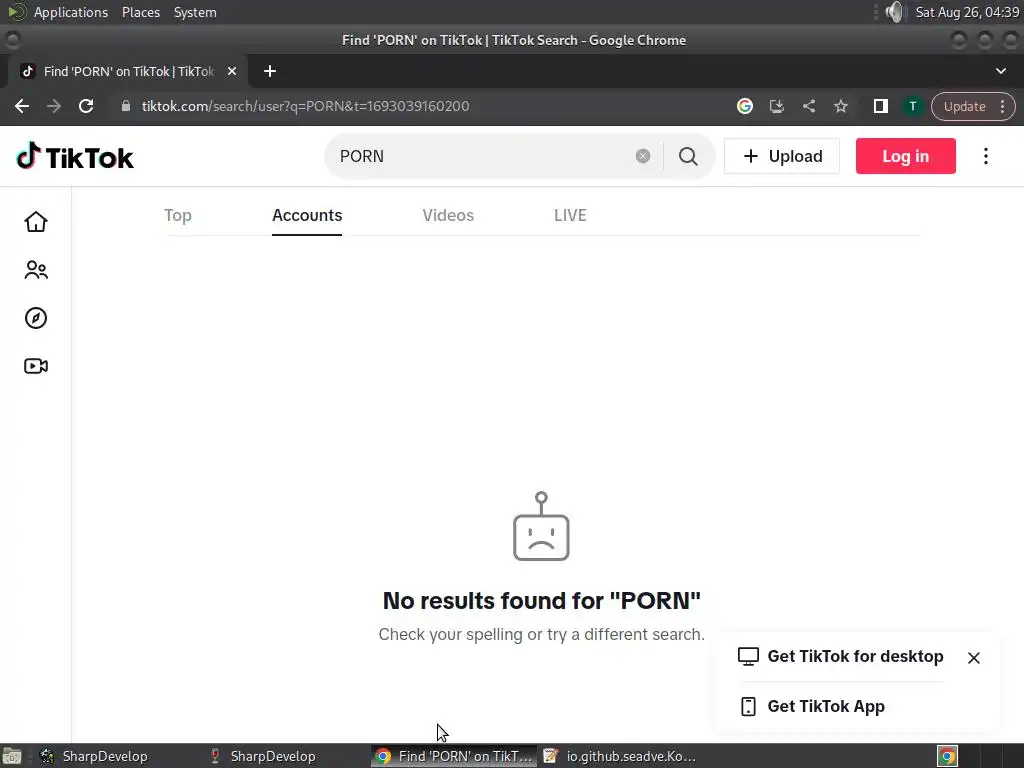The width and height of the screenshot is (1024, 768).
Task: Open the LIVE camera icon in sidebar
Action: (x=36, y=366)
